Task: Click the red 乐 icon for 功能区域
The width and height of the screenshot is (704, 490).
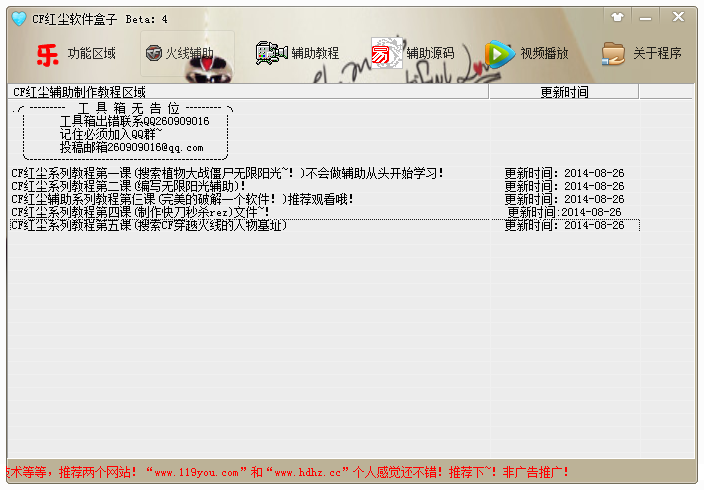Action: coord(48,54)
